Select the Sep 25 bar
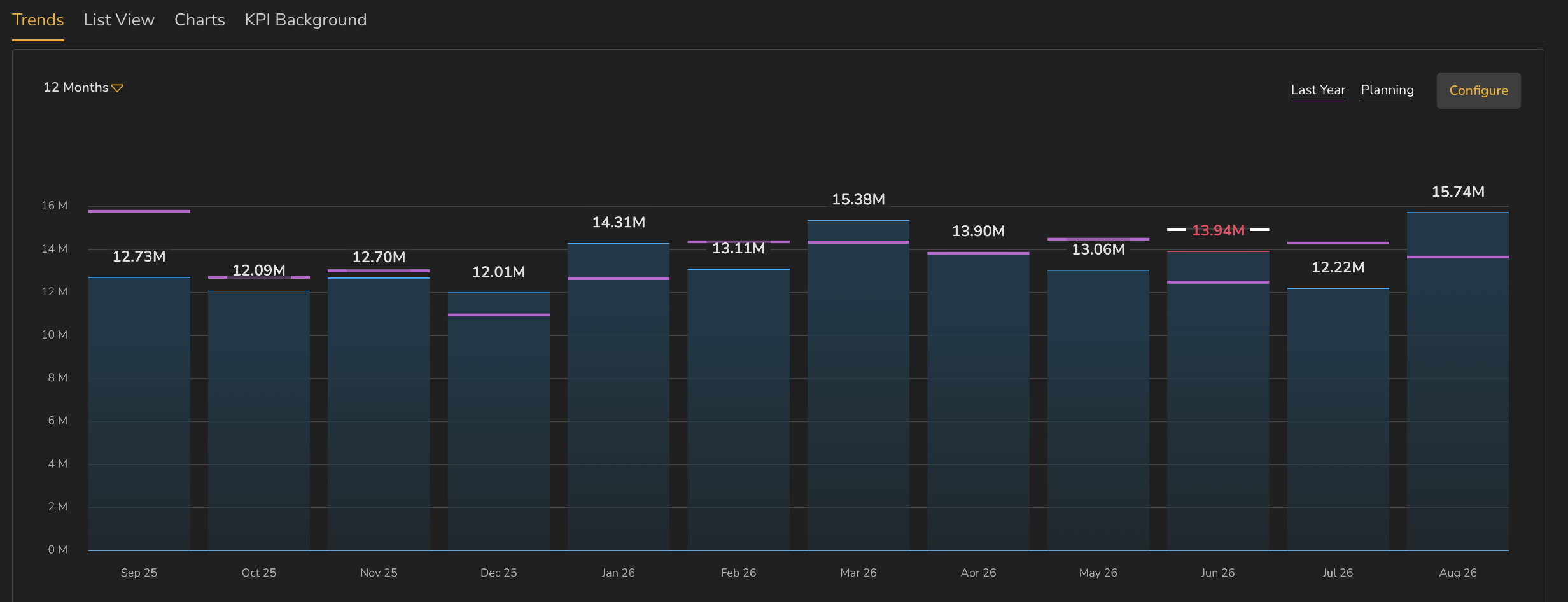Screen dimensions: 1568x602 [x=139, y=414]
